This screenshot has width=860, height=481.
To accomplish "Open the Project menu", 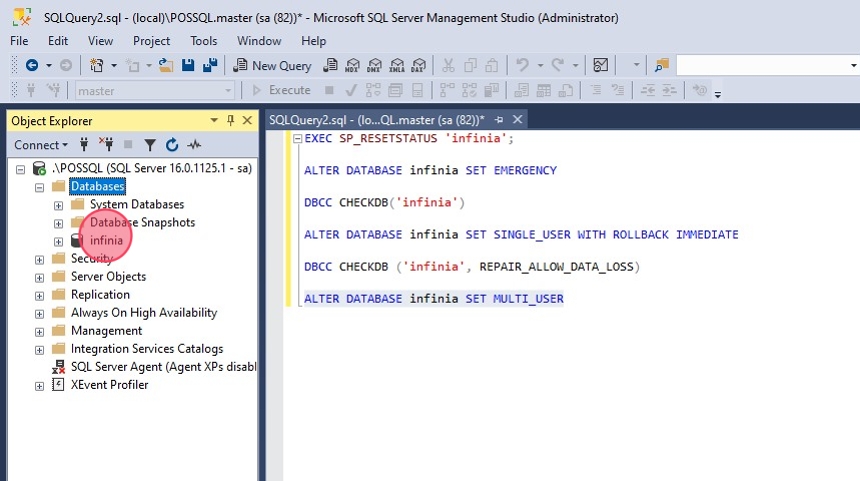I will (152, 41).
